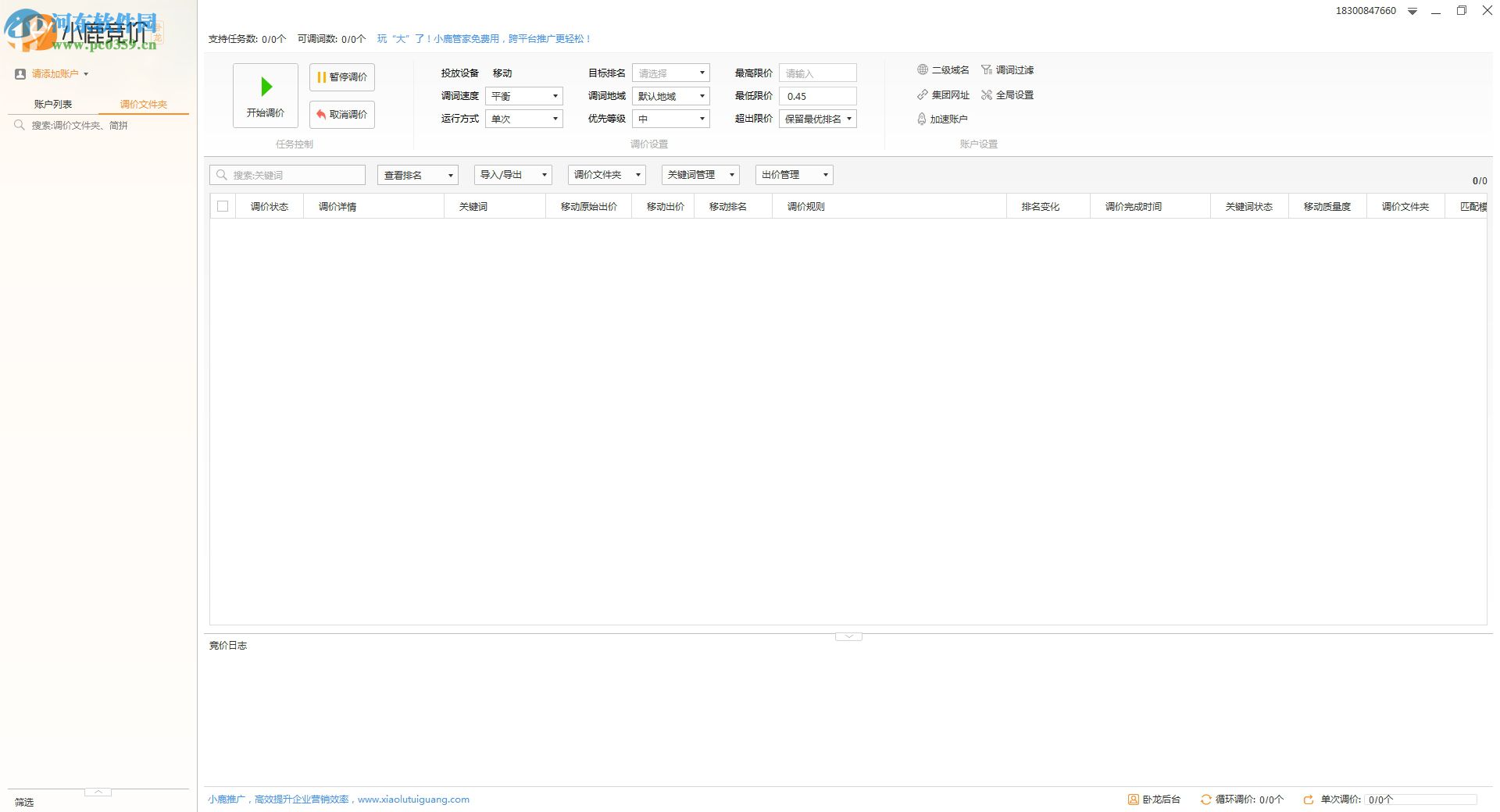Sort by the 调价状态 column header
Image resolution: width=1500 pixels, height=812 pixels.
click(x=270, y=207)
